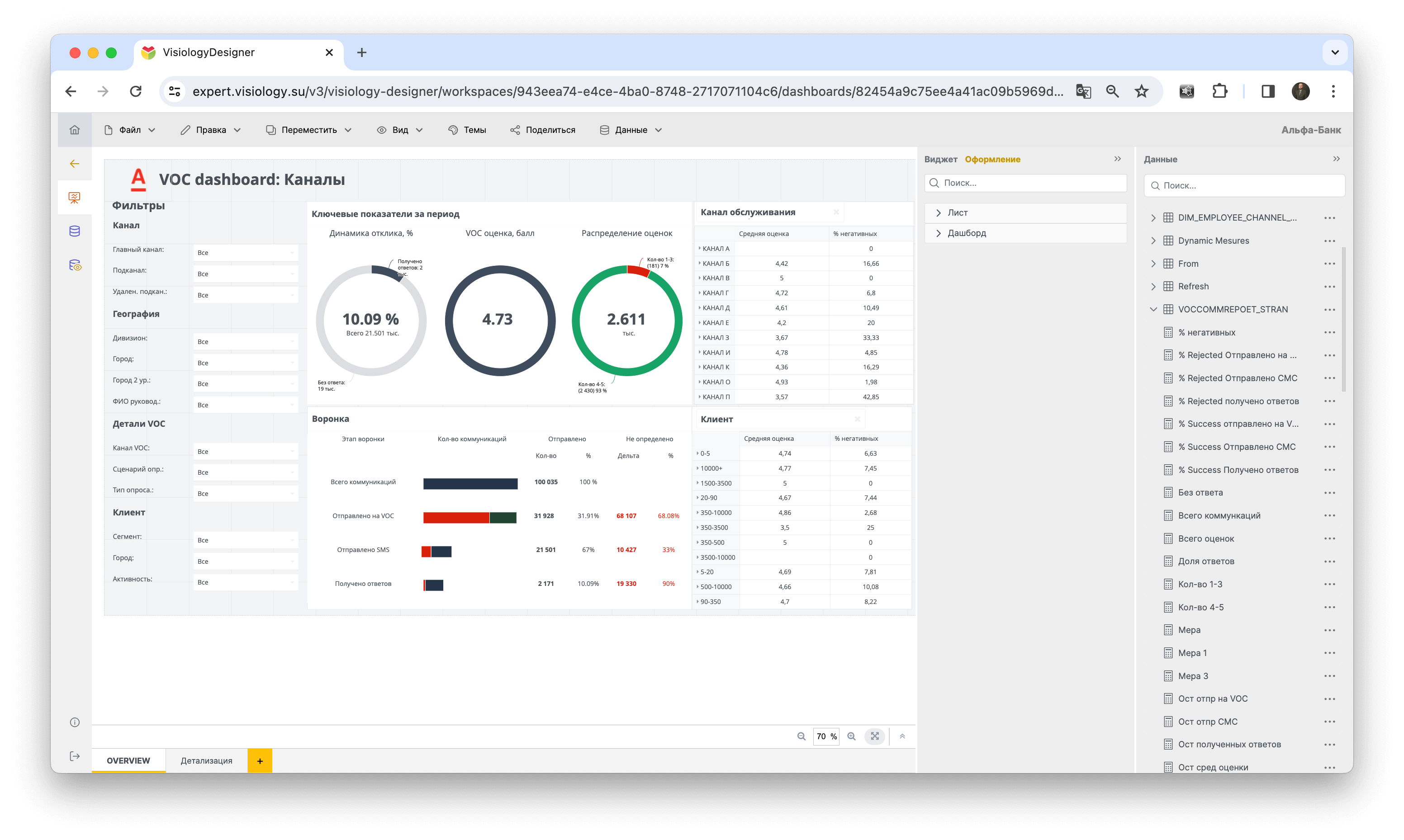Open the Сегмент filter dropdown
The height and width of the screenshot is (840, 1404).
tap(246, 540)
